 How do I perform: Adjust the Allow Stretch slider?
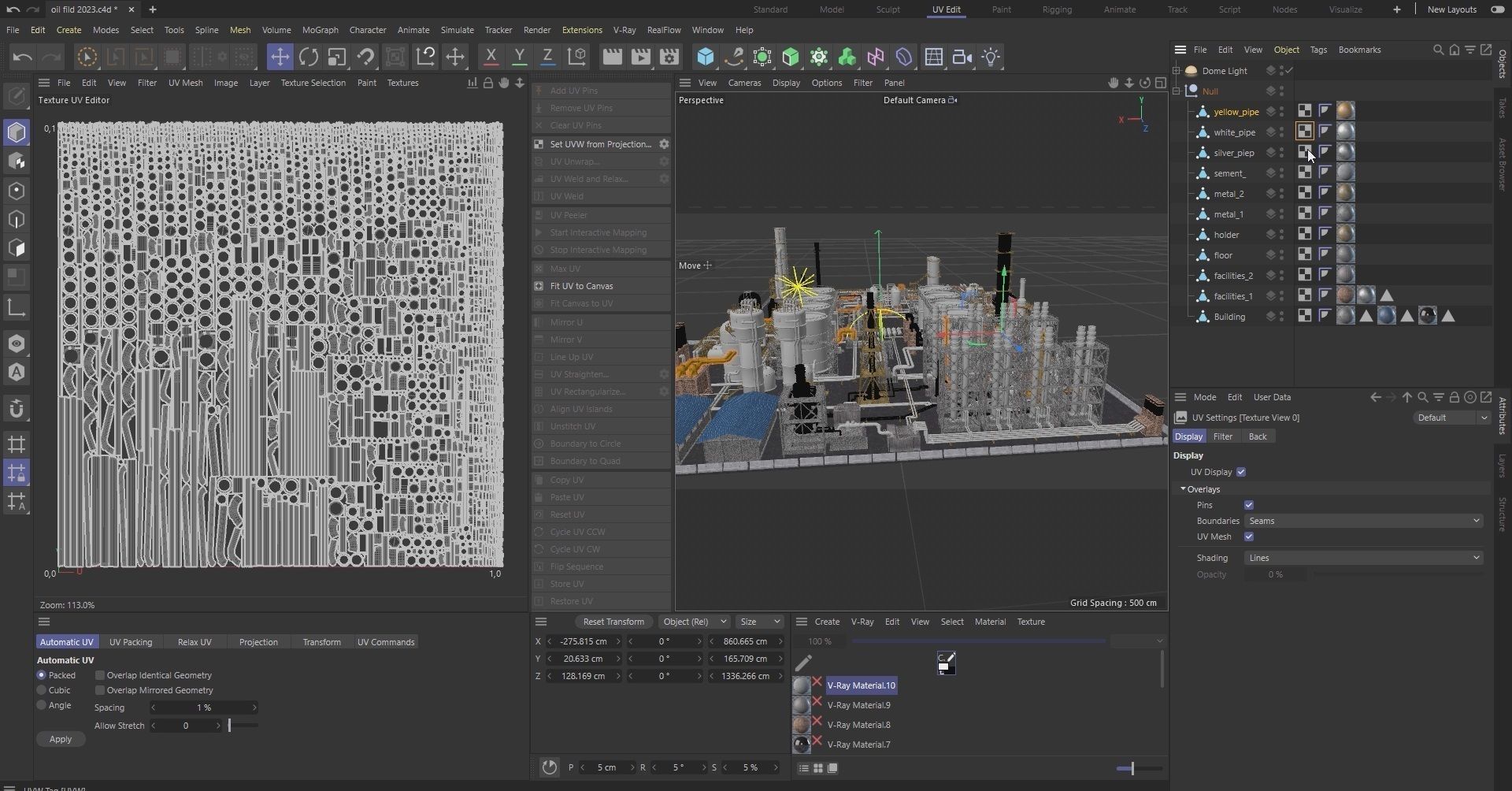[243, 726]
